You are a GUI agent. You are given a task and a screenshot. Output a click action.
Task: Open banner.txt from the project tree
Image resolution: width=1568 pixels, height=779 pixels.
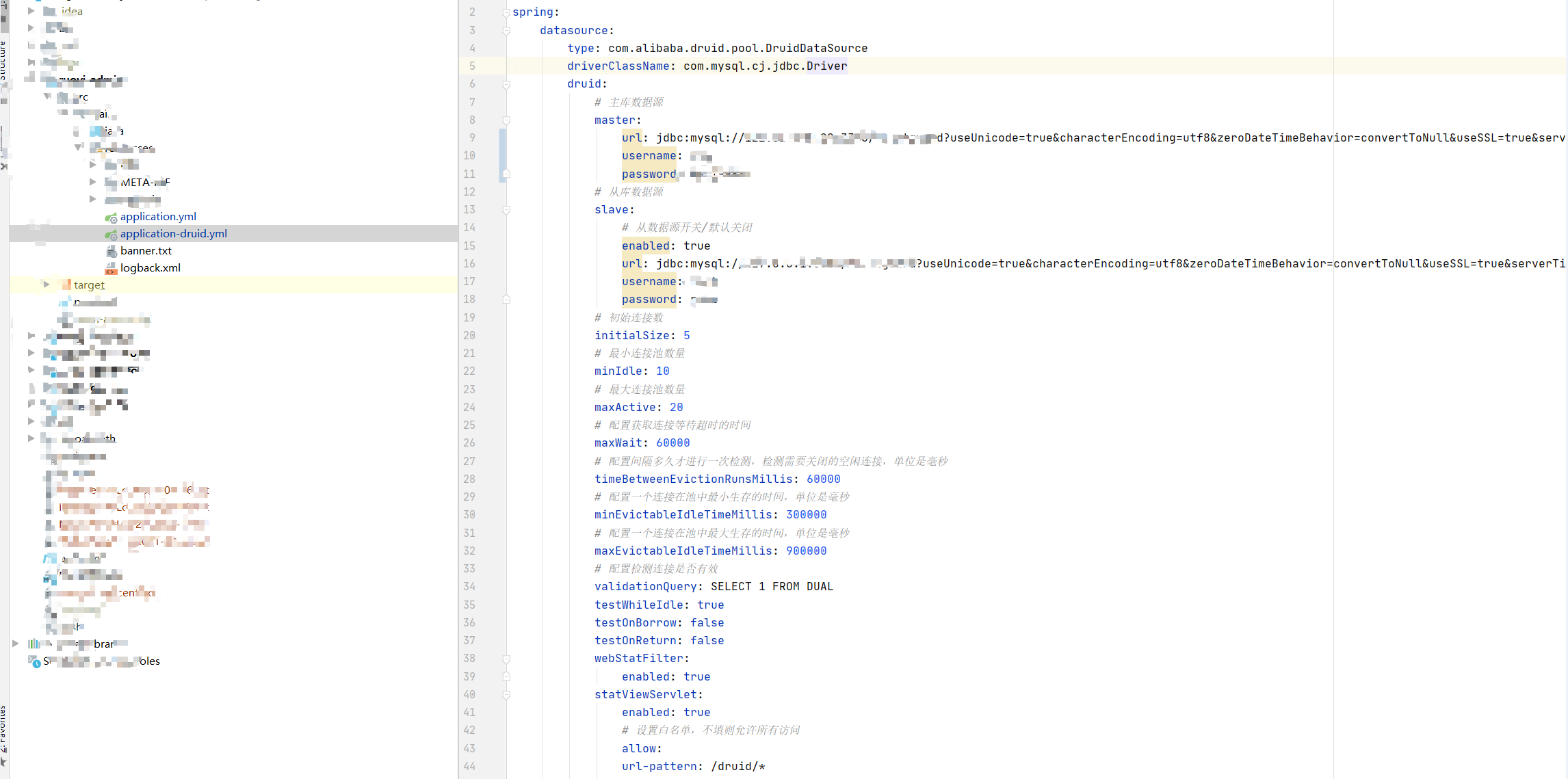(146, 250)
